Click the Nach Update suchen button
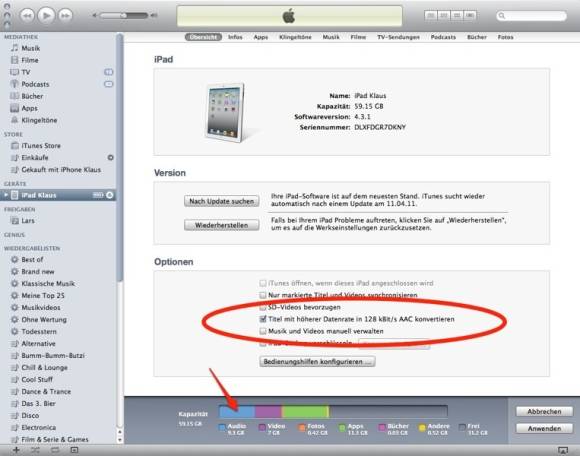 (222, 201)
